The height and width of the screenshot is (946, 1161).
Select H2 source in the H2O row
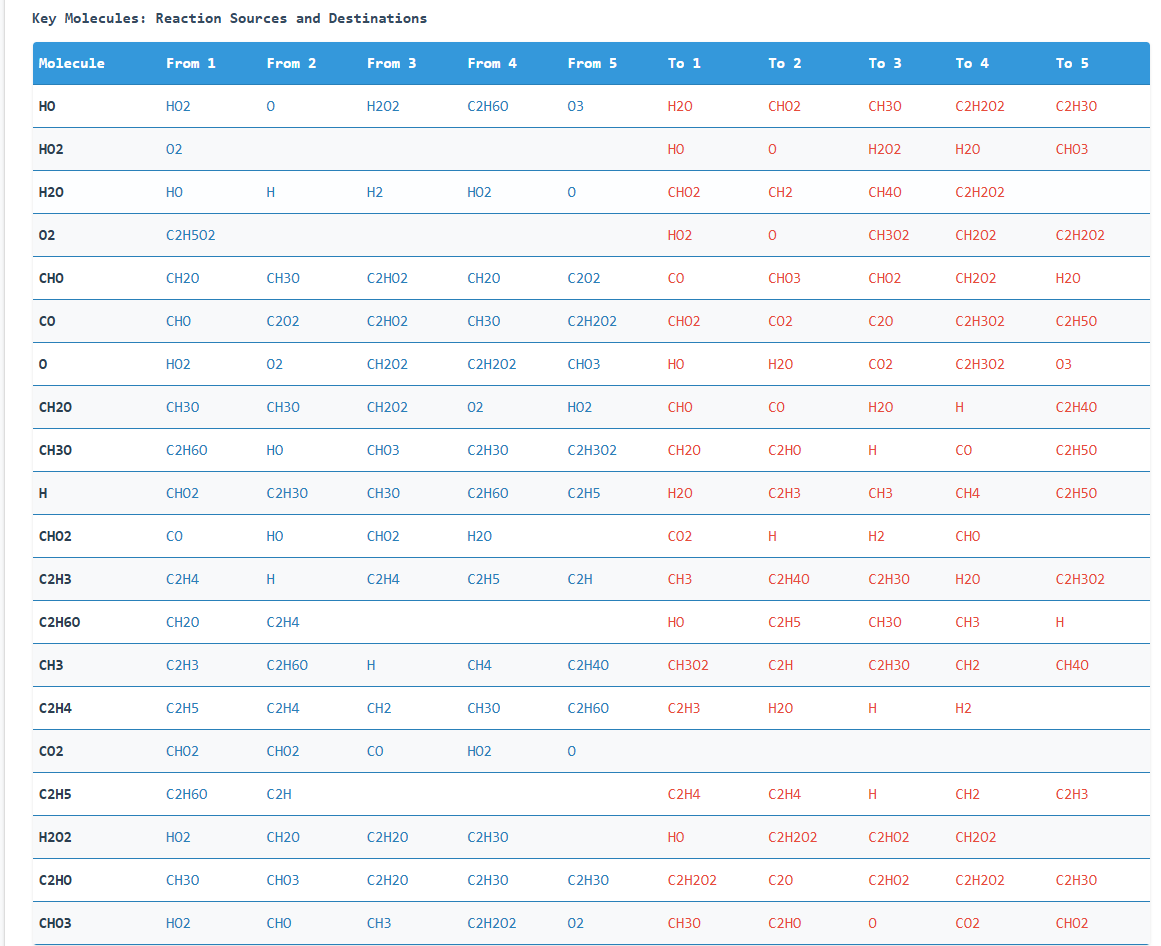(x=375, y=192)
